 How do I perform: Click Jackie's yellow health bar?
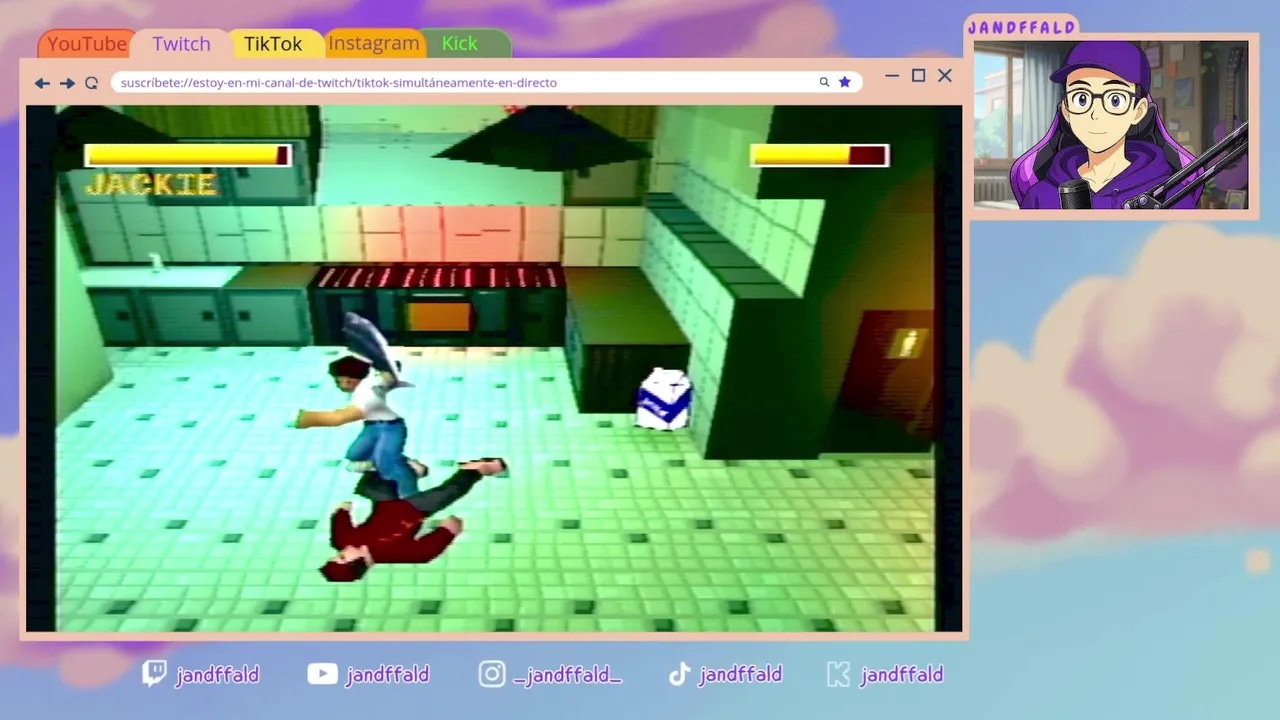(x=188, y=155)
